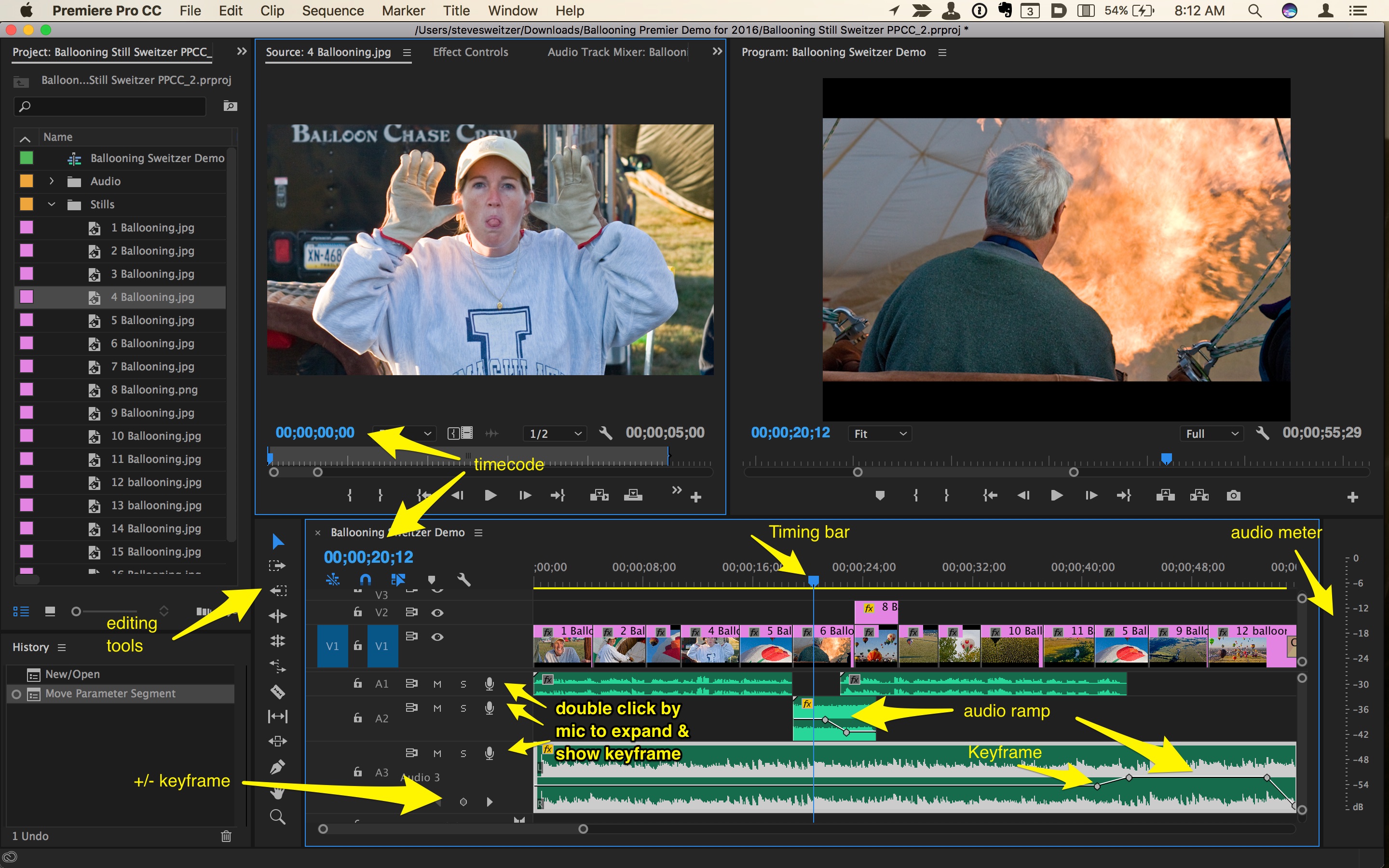Toggle lock on track A3
This screenshot has height=868, width=1389.
click(357, 772)
